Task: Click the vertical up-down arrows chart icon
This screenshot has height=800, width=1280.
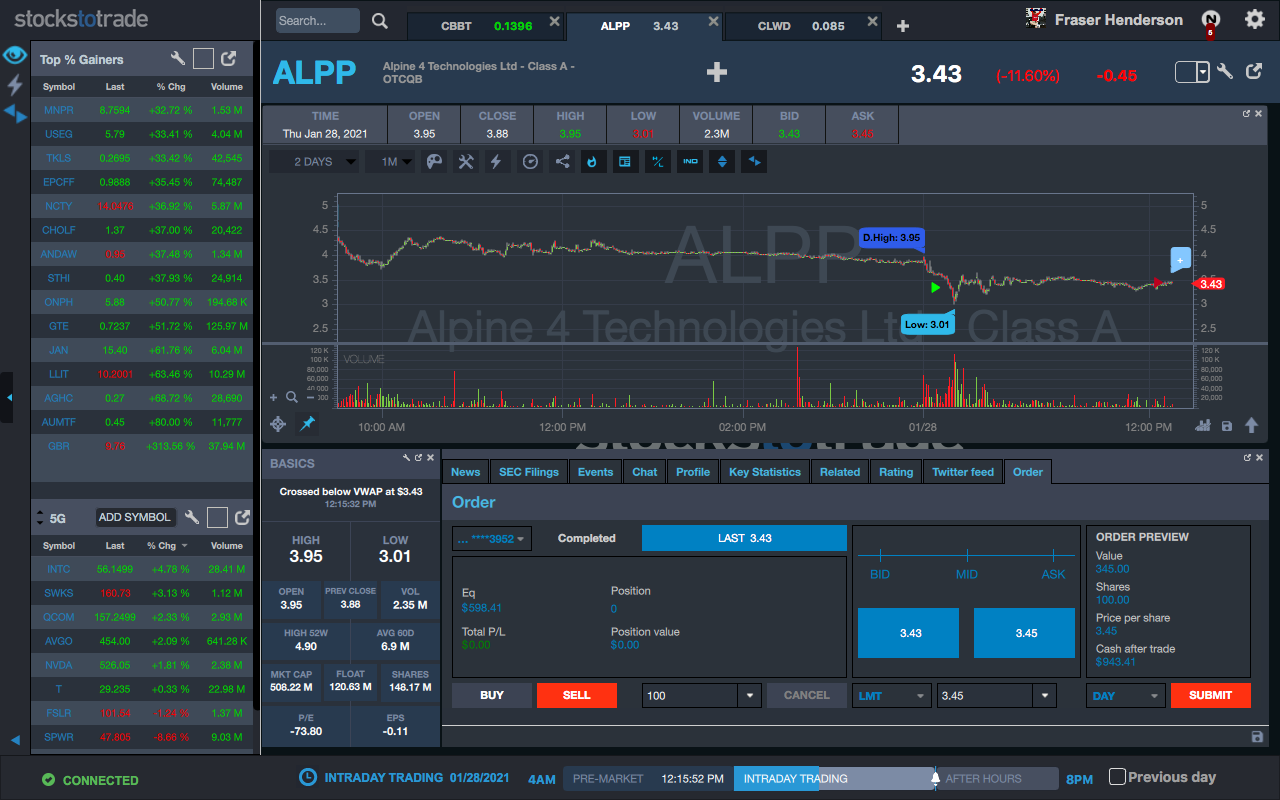Action: 722,161
